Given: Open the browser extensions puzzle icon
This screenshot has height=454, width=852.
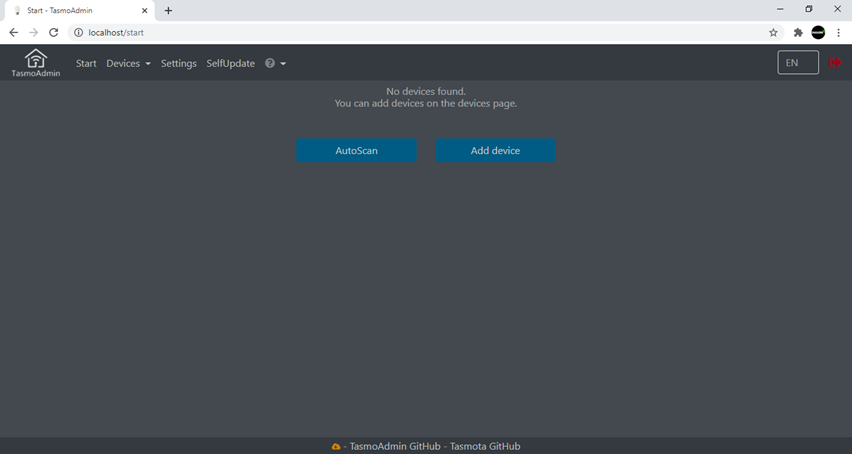Looking at the screenshot, I should [x=798, y=33].
